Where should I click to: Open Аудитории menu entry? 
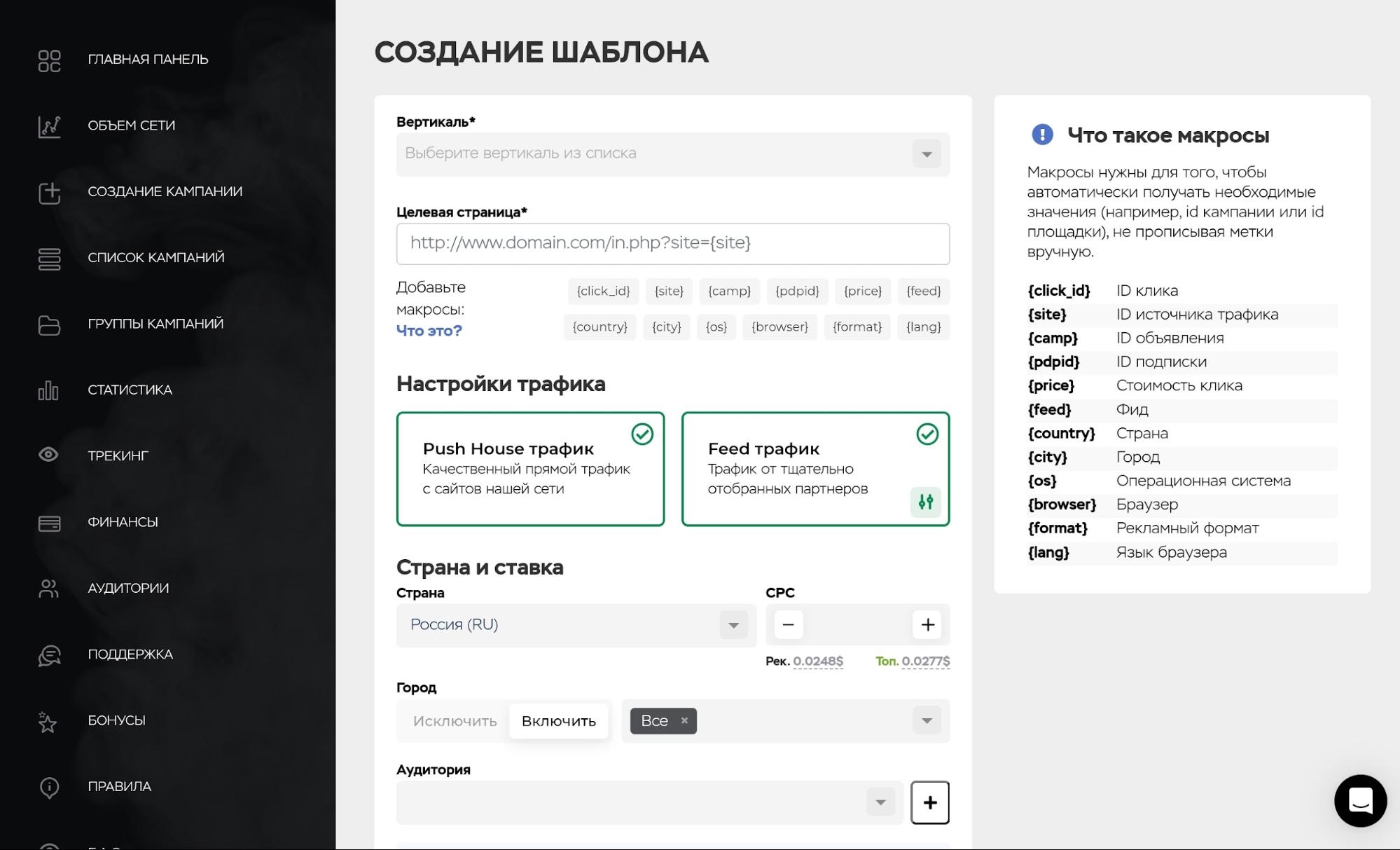pyautogui.click(x=128, y=589)
